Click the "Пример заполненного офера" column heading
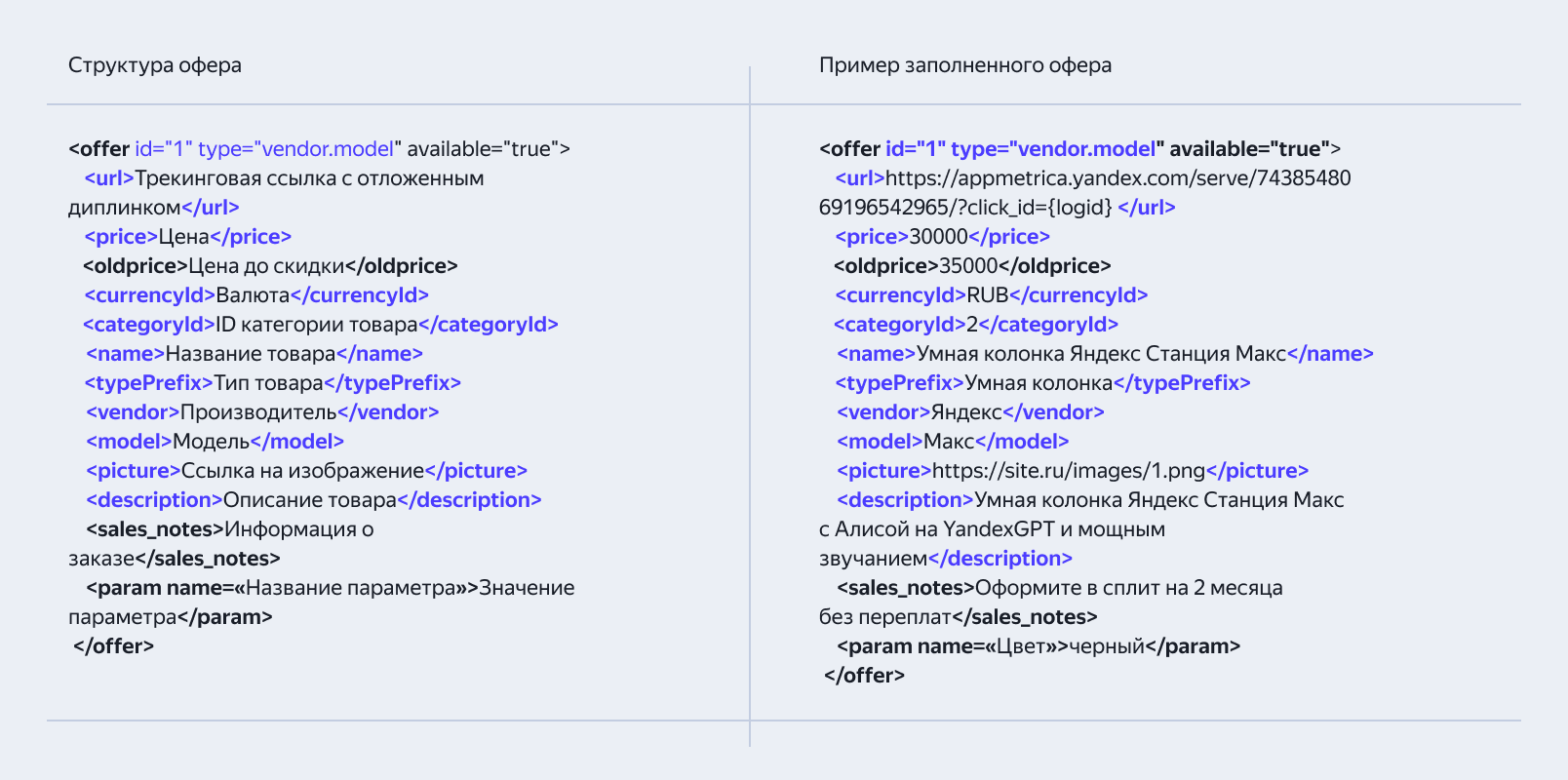The height and width of the screenshot is (780, 1568). [x=964, y=65]
